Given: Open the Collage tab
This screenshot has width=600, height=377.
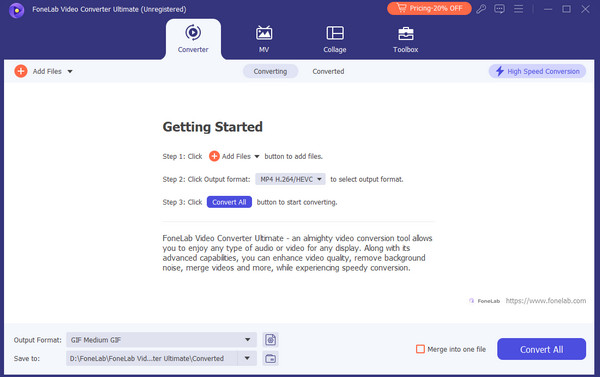Looking at the screenshot, I should (335, 39).
